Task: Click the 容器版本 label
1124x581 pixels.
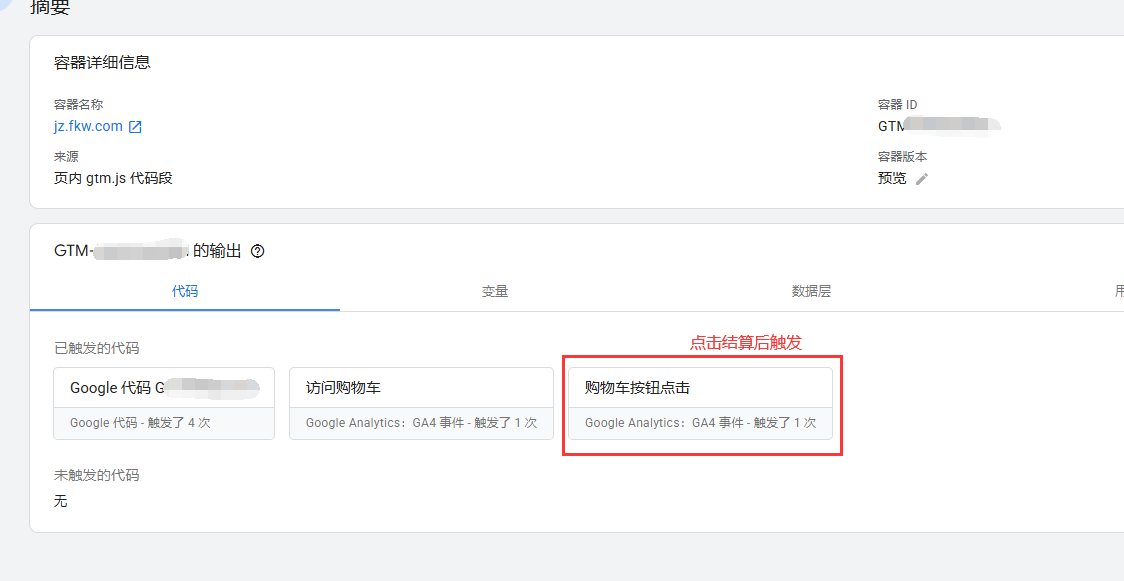Action: (902, 157)
